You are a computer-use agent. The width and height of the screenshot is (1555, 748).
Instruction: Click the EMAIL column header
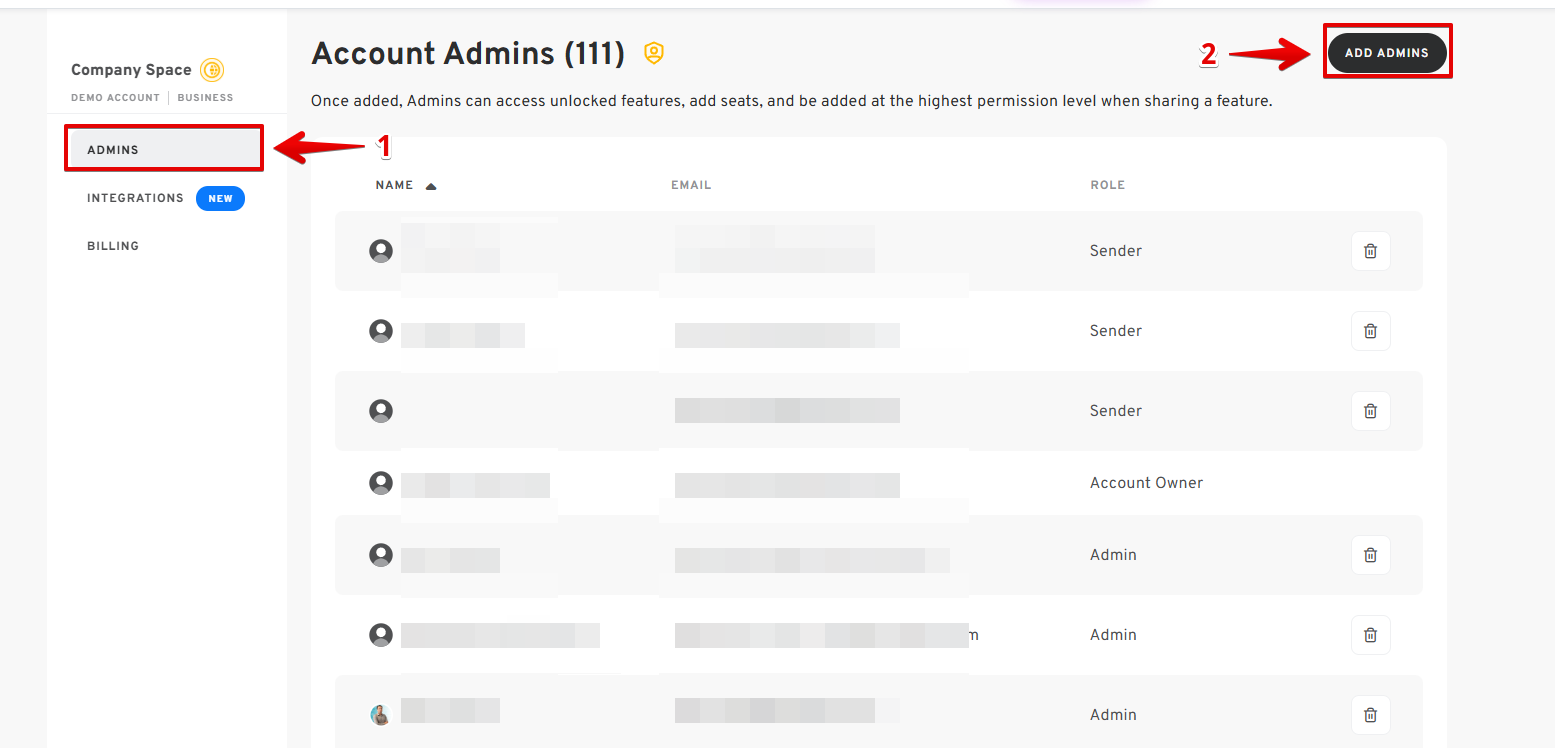691,185
